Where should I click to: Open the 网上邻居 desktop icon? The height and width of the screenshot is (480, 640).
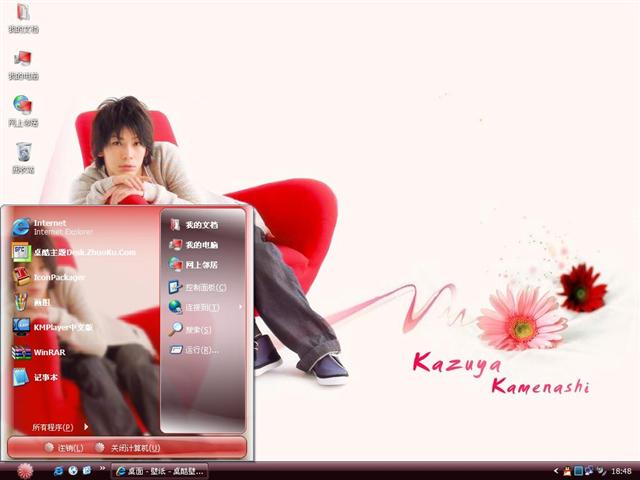click(23, 111)
